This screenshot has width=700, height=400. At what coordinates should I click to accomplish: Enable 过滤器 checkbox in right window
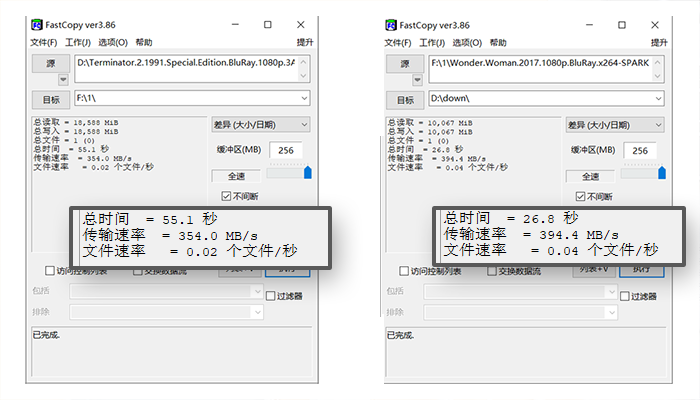tap(625, 296)
